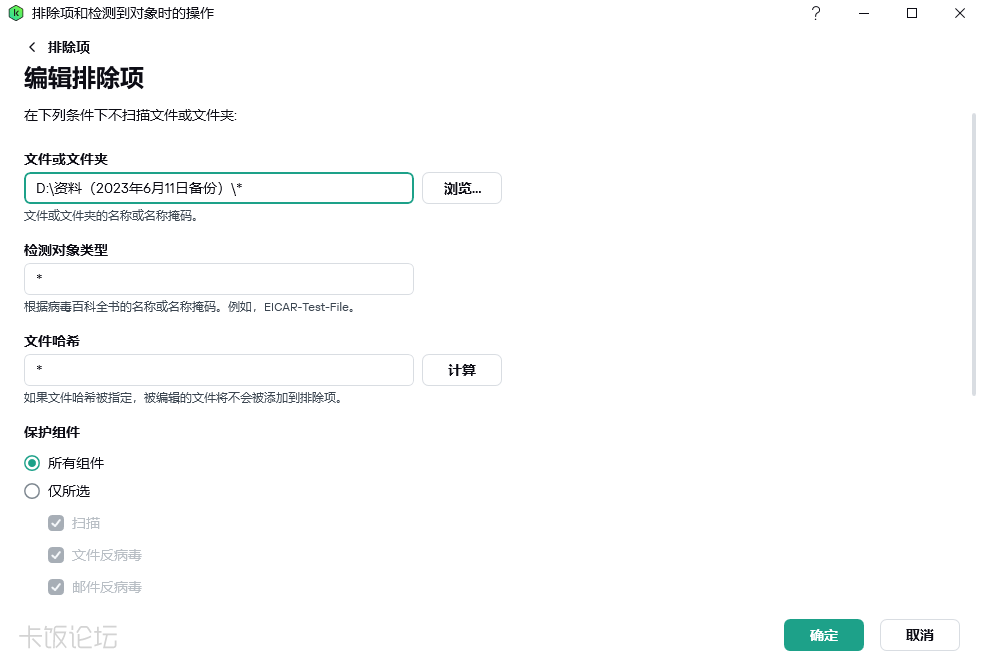Close the window with the X icon
Screen dimensions: 982x660
(959, 14)
